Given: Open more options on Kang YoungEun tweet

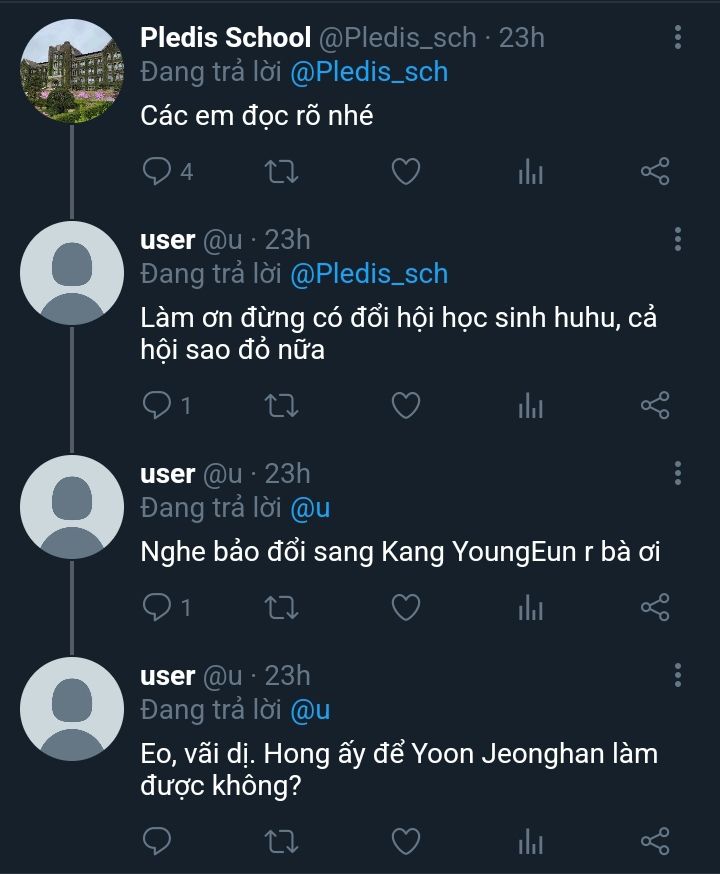Looking at the screenshot, I should [x=678, y=473].
